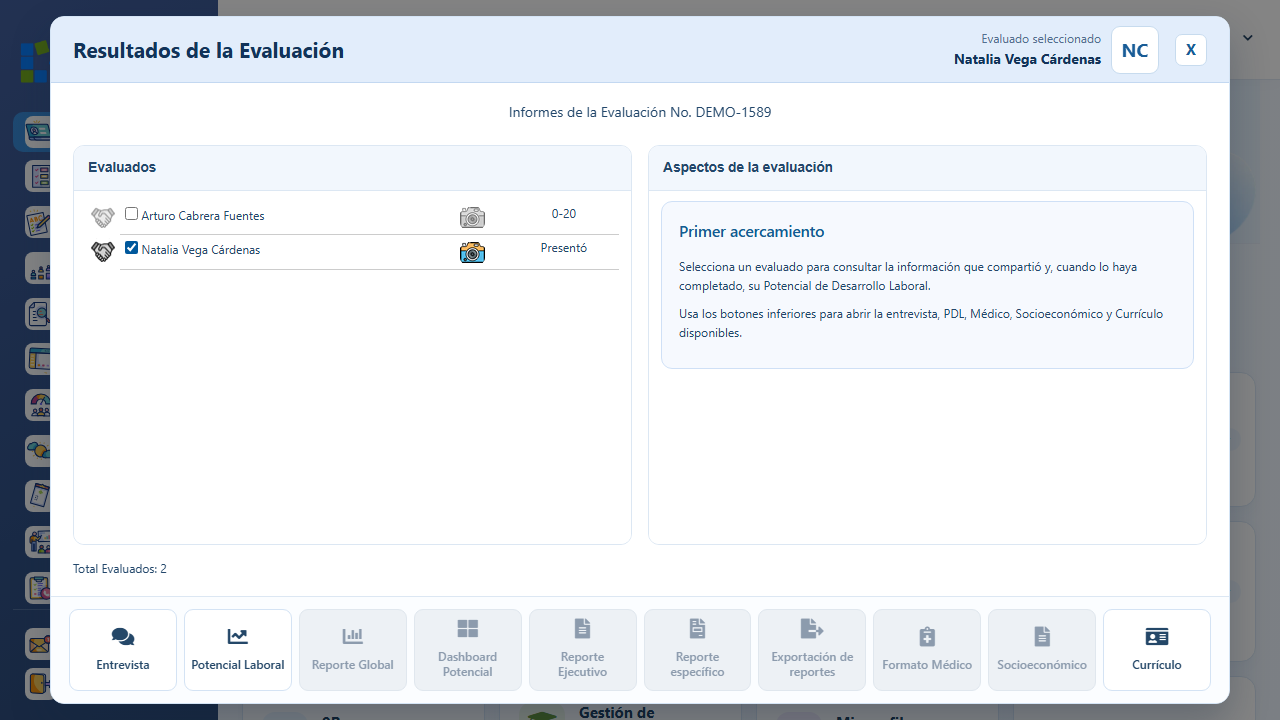Click the Formato Médico button
Image resolution: width=1280 pixels, height=720 pixels.
[927, 650]
